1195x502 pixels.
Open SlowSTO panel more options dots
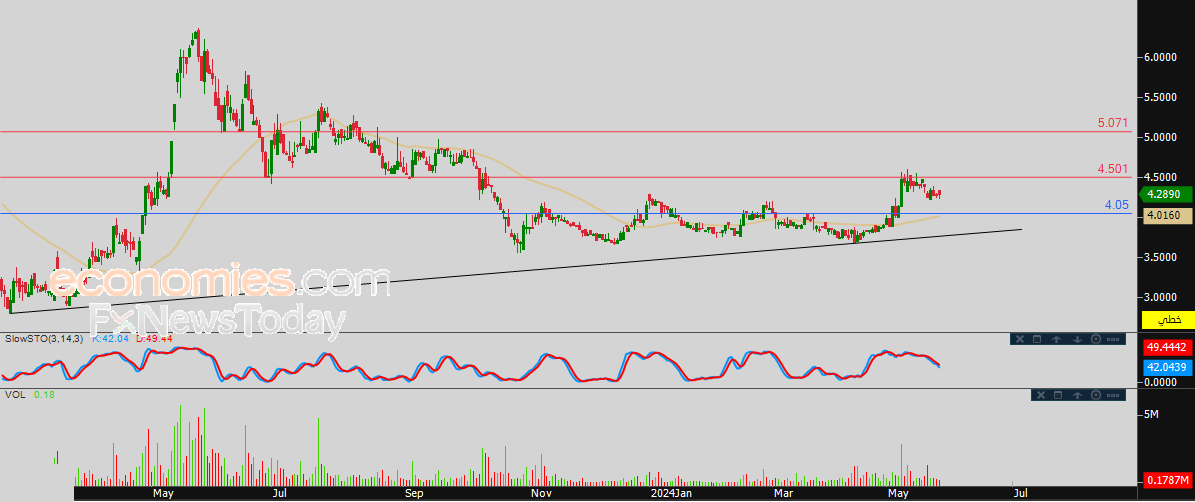(x=1113, y=340)
